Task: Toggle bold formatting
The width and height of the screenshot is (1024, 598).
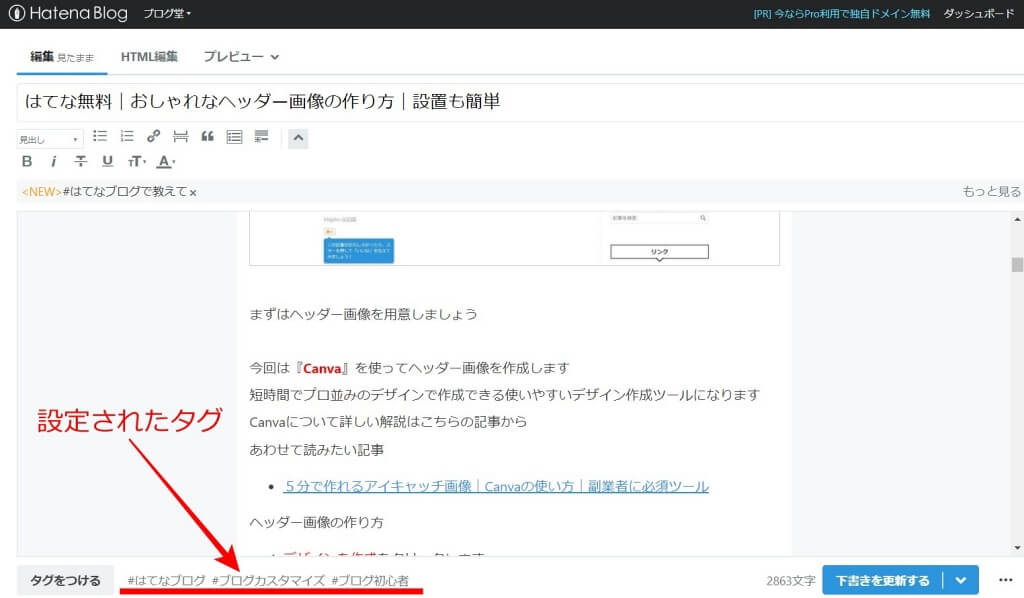Action: click(x=27, y=160)
